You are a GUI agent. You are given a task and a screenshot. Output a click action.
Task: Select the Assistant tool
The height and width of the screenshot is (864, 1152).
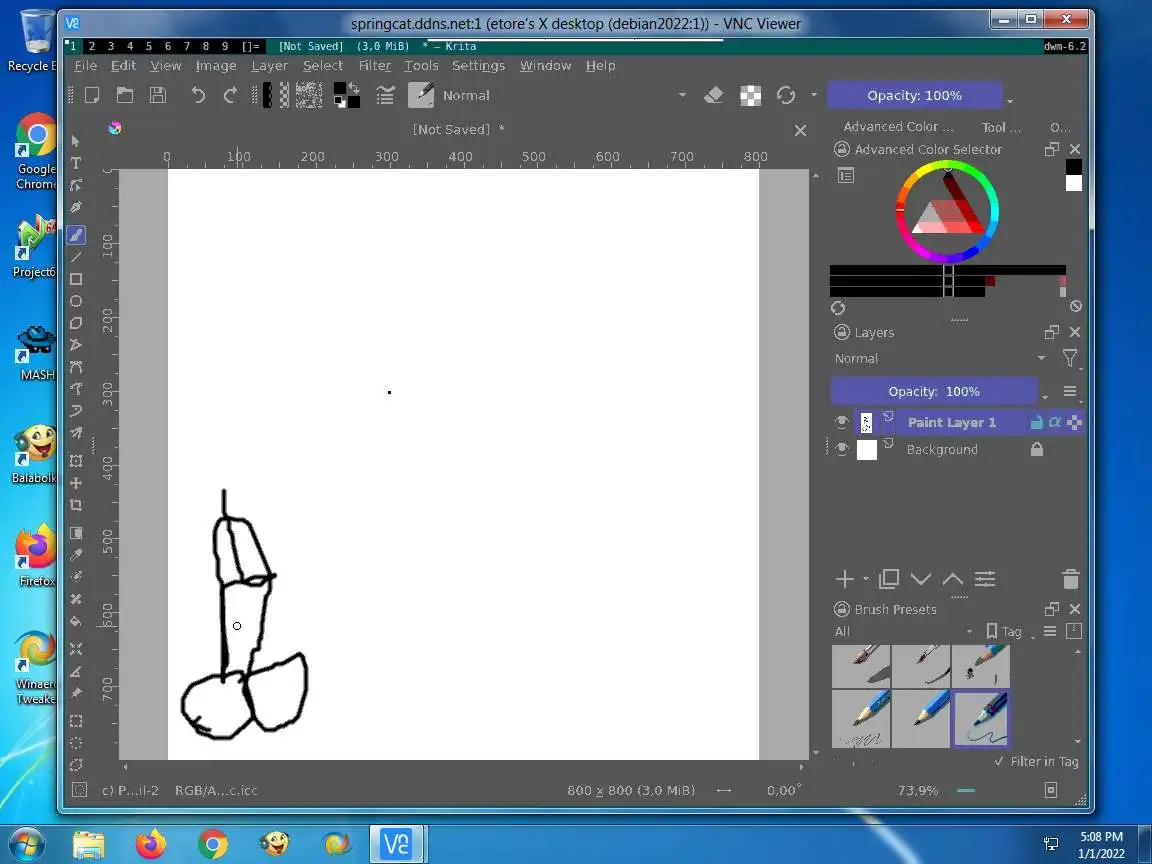coord(76,649)
